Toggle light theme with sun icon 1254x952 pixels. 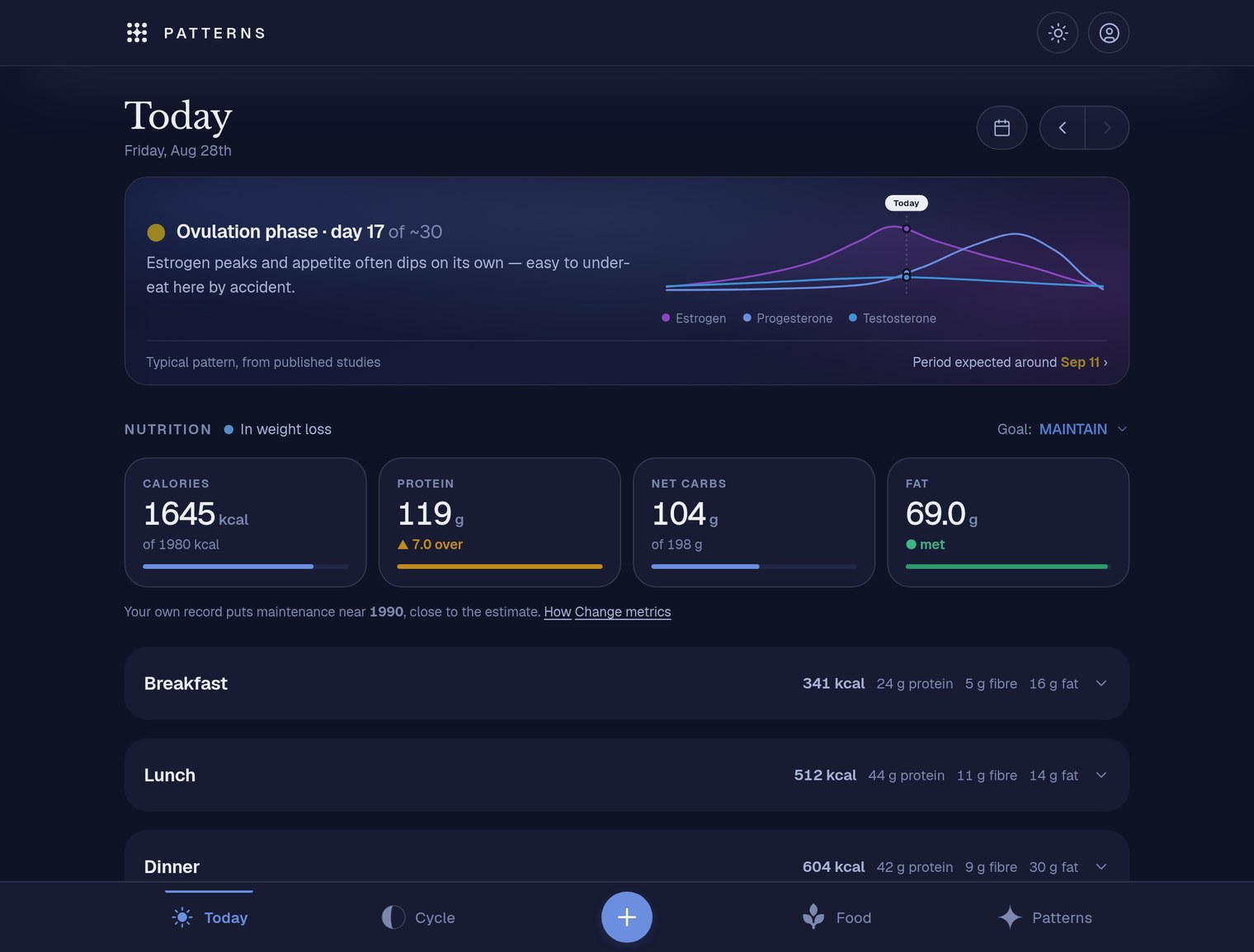tap(1058, 33)
